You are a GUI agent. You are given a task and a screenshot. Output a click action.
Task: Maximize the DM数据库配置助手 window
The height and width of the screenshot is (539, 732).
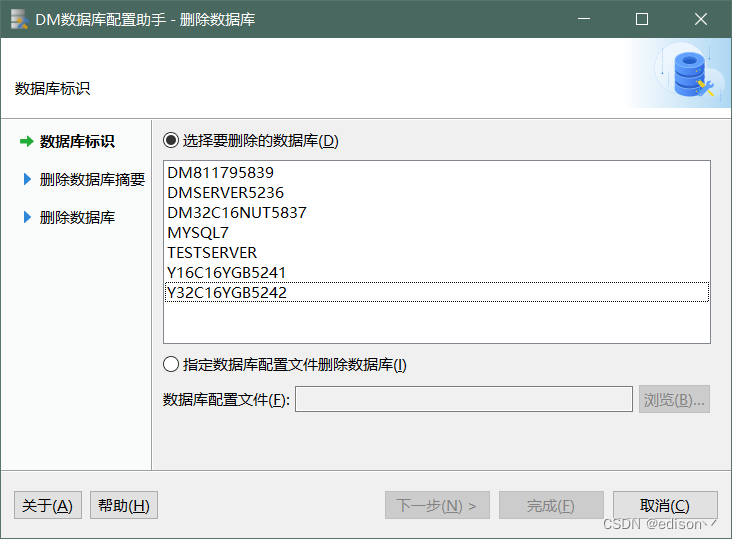click(642, 19)
